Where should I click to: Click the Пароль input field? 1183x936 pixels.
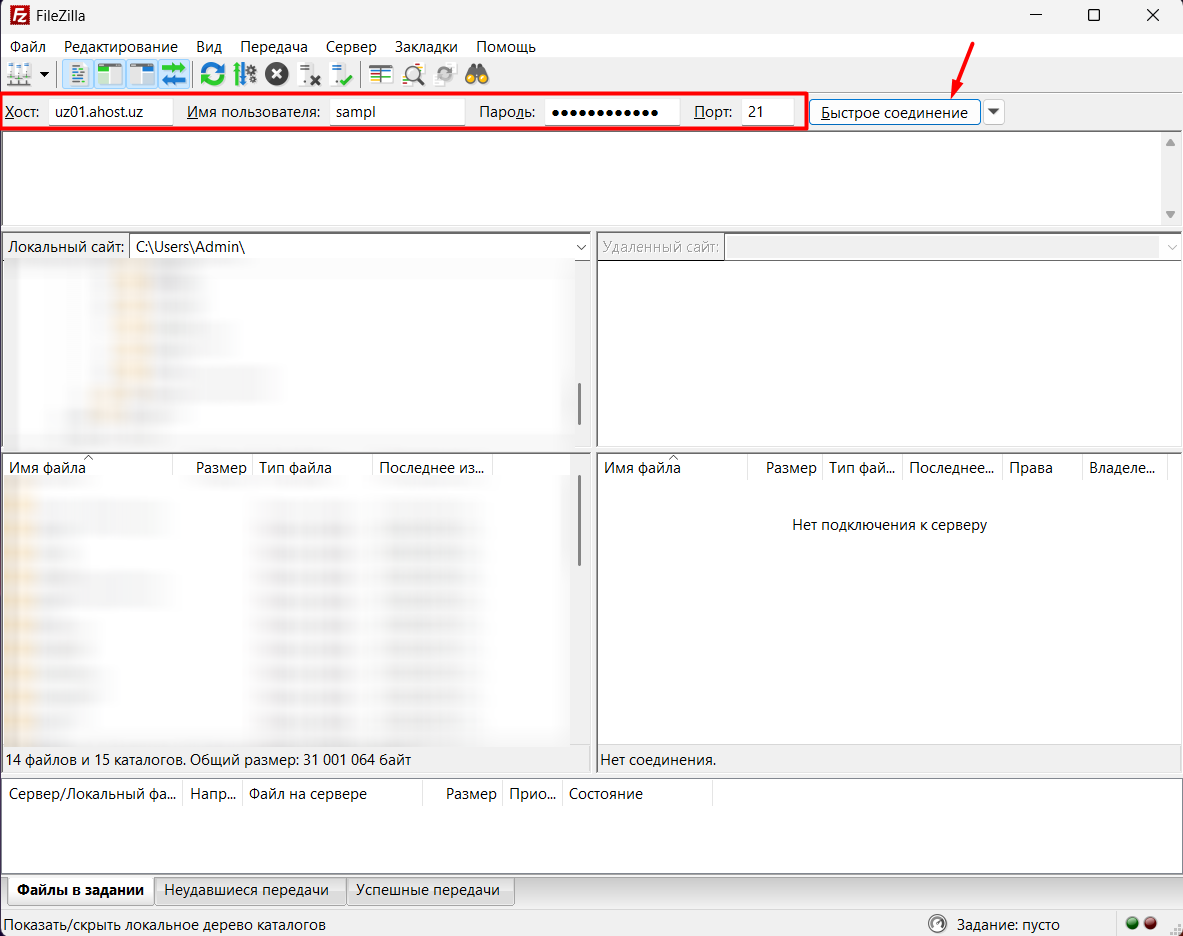(612, 112)
